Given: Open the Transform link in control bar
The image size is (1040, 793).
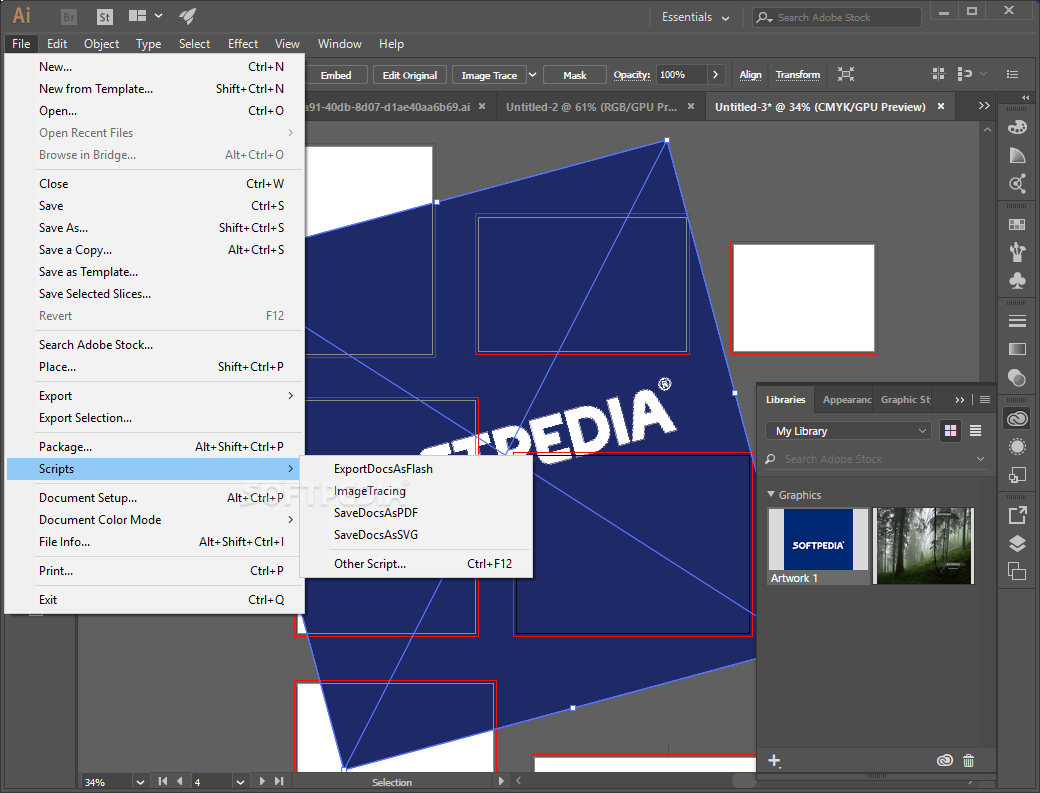Looking at the screenshot, I should coord(798,75).
